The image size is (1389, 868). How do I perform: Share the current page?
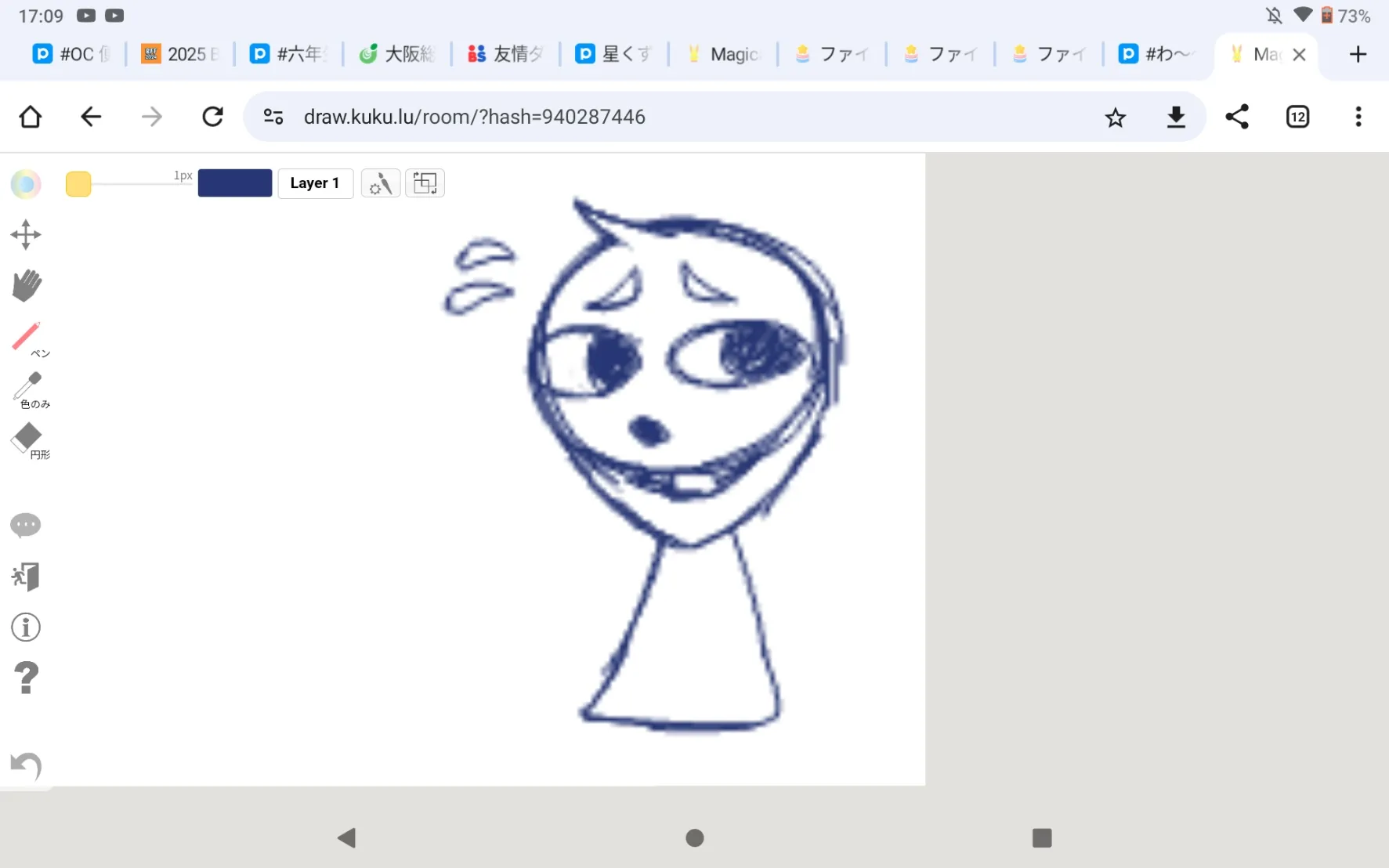click(x=1237, y=117)
